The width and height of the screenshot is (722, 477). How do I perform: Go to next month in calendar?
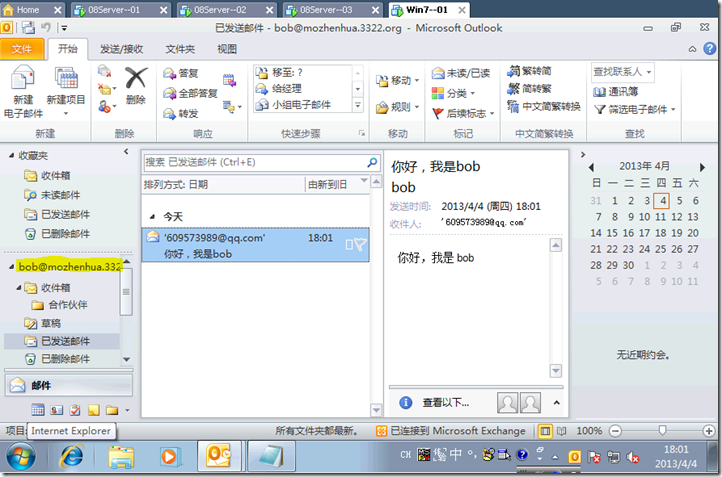(x=702, y=167)
